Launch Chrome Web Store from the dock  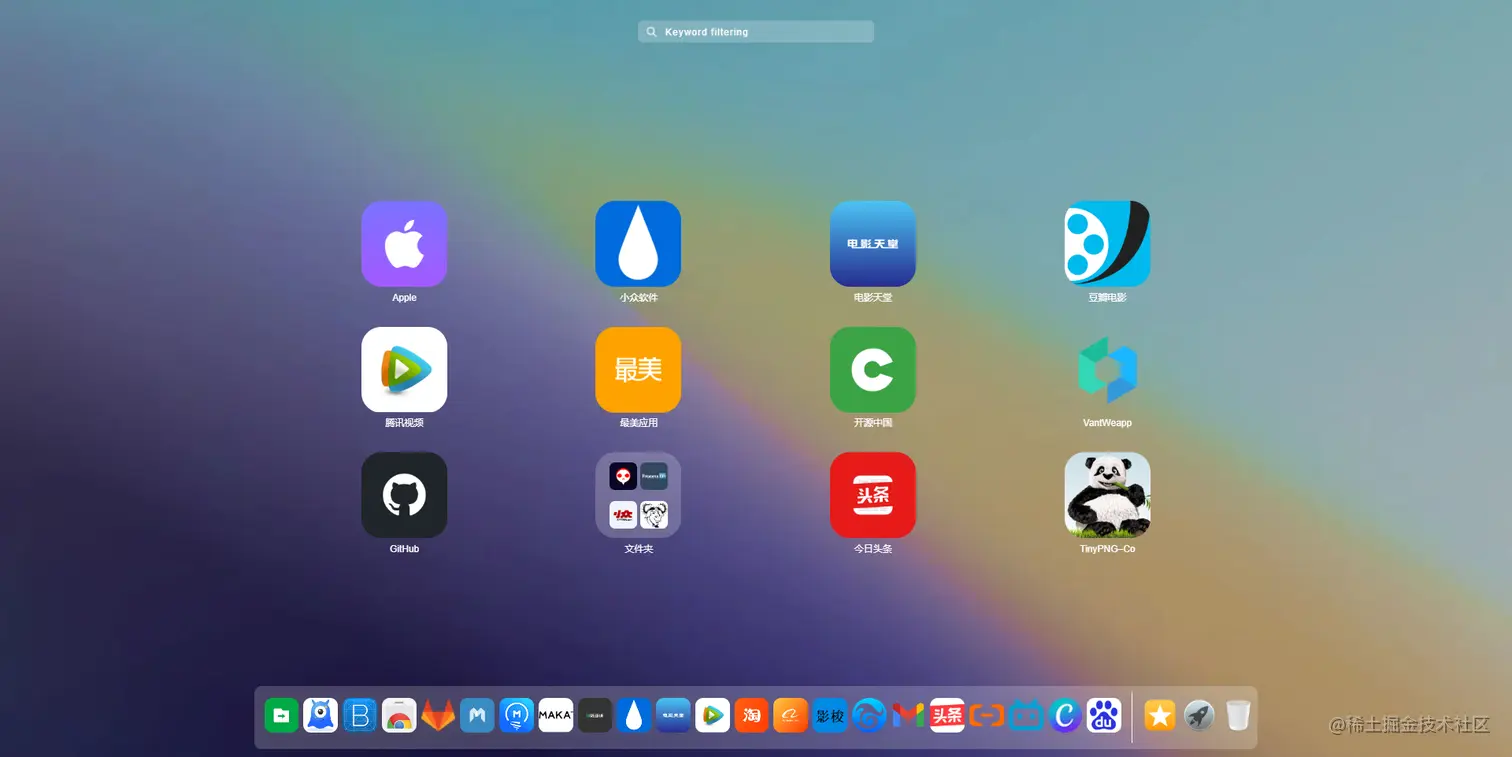(x=399, y=715)
